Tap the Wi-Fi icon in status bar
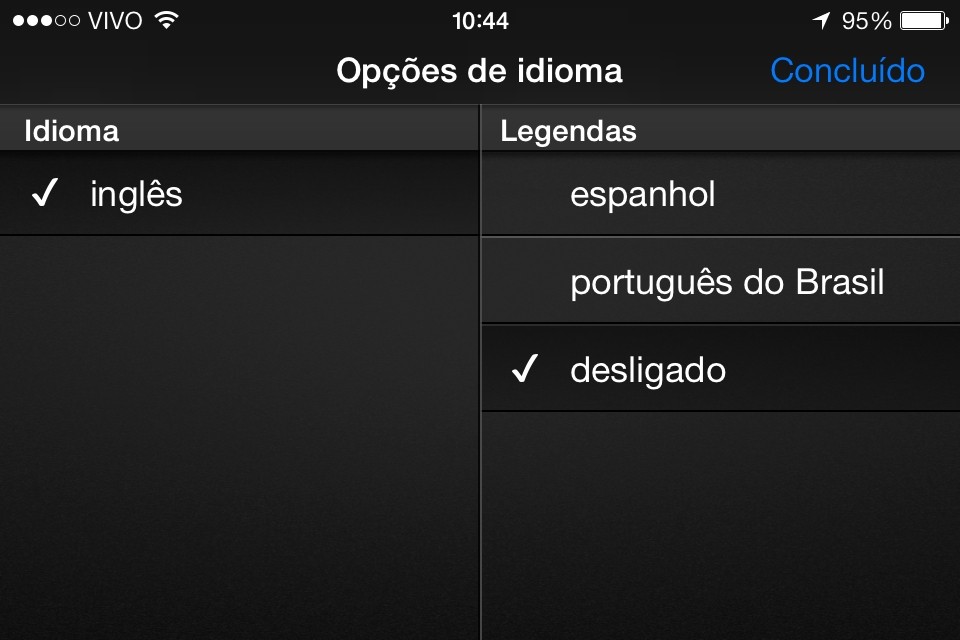Viewport: 960px width, 640px height. pos(167,20)
